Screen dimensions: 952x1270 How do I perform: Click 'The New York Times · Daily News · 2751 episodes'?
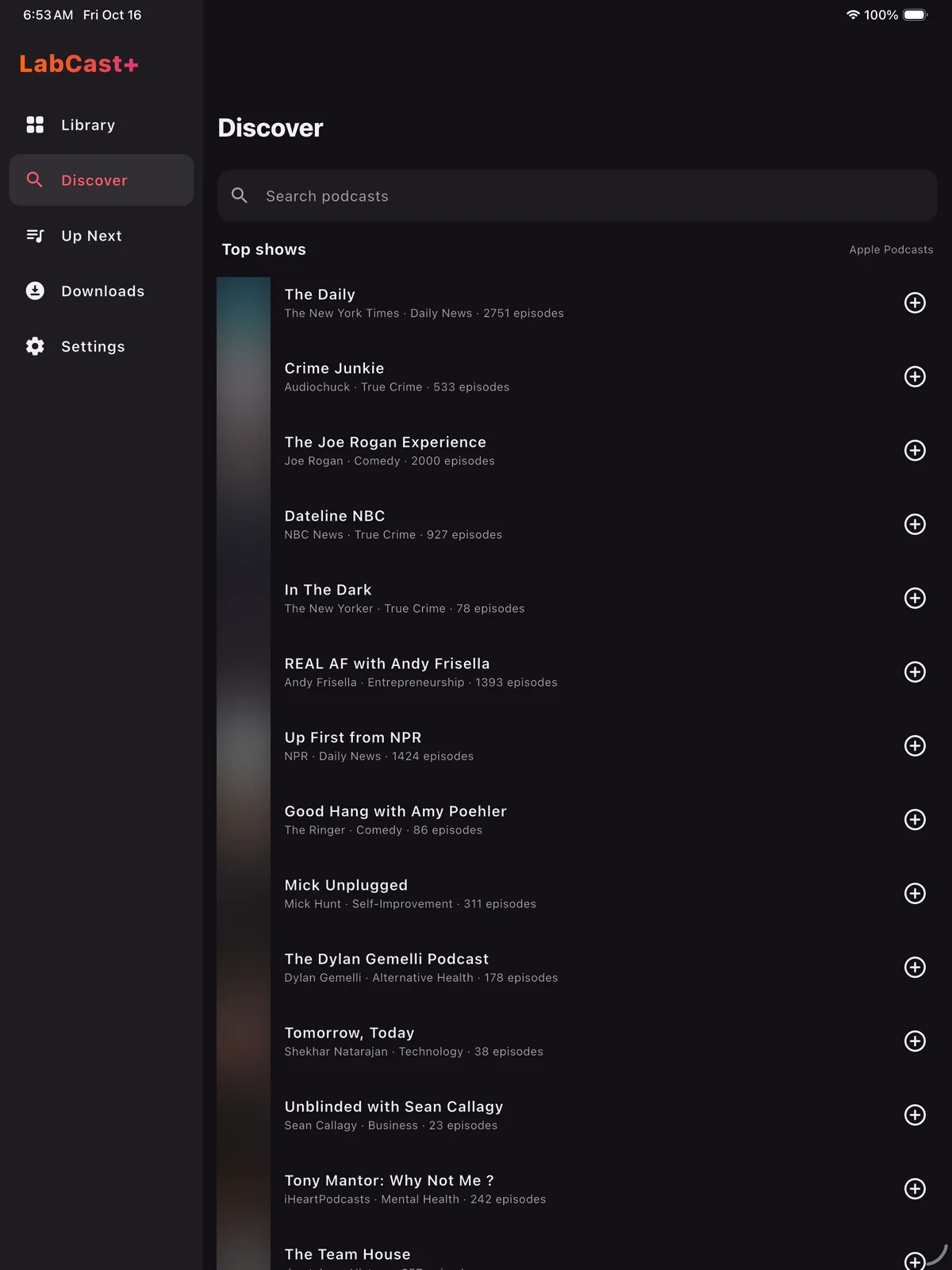click(424, 314)
